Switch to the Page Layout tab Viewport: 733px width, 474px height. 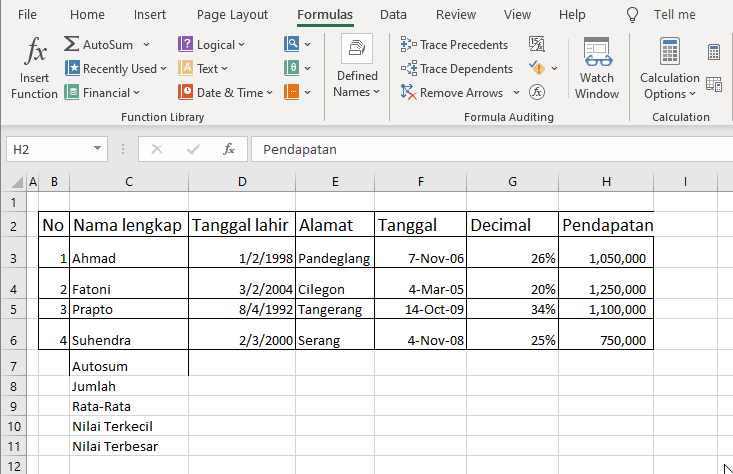point(232,15)
